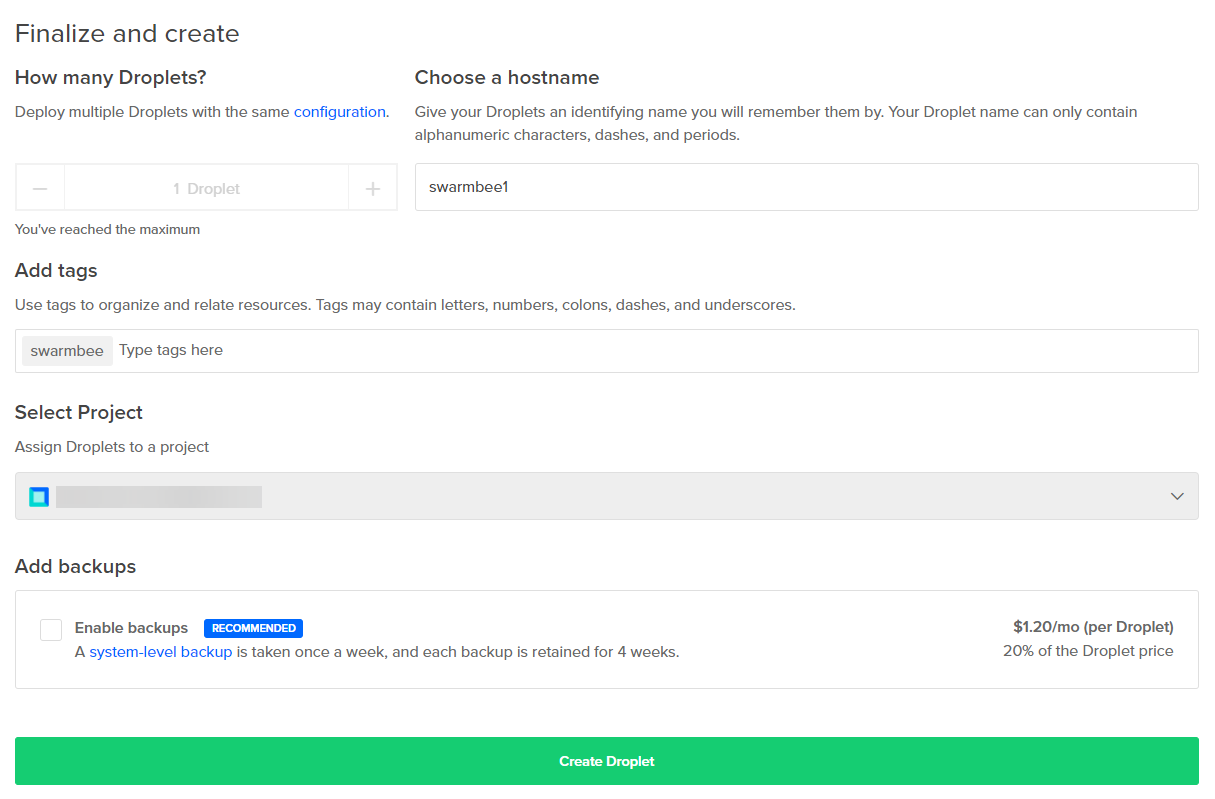The width and height of the screenshot is (1215, 799).
Task: Click the 'Finalize and create' heading
Action: [127, 34]
